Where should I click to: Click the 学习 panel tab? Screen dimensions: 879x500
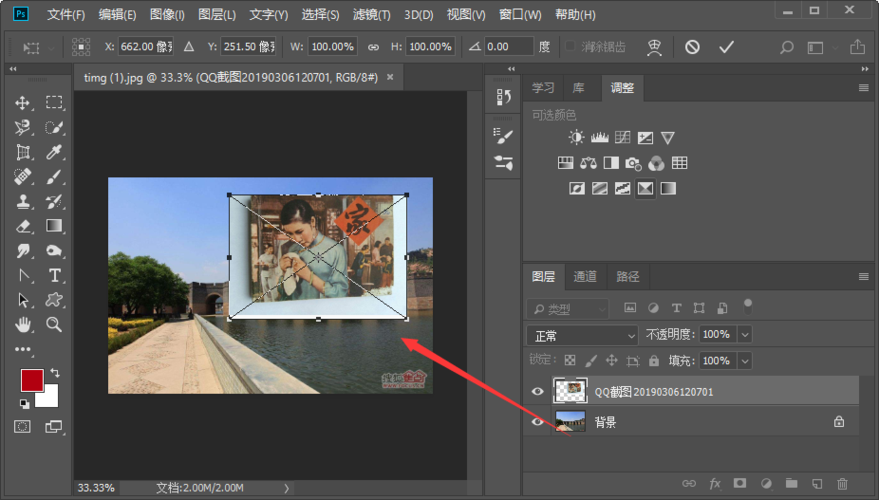[x=543, y=88]
